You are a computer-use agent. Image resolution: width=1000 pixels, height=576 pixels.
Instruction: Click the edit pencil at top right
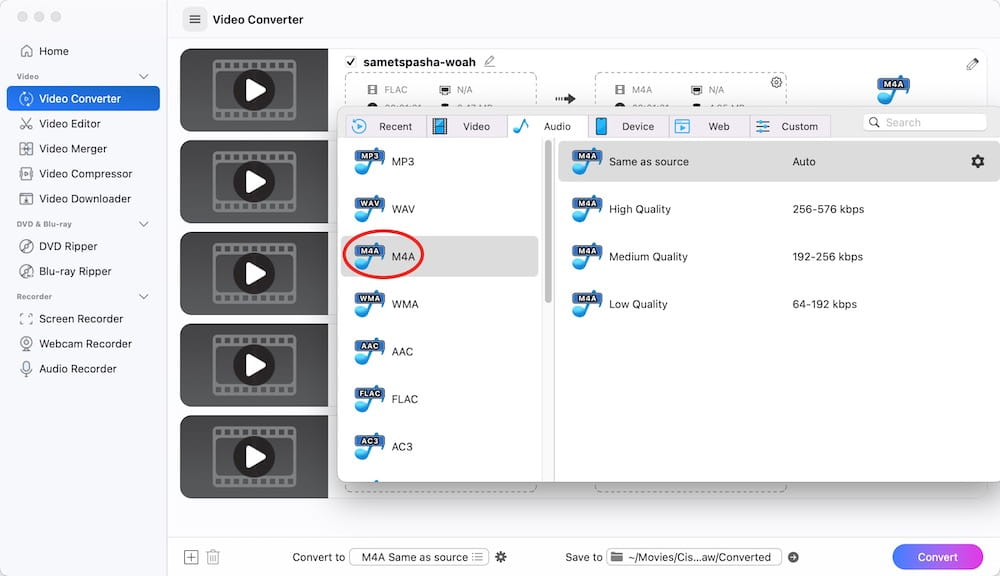point(972,64)
